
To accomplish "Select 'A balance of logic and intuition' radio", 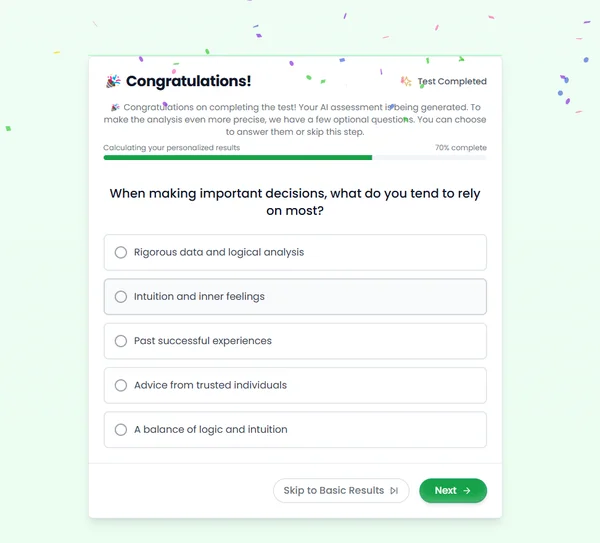I will click(x=121, y=429).
